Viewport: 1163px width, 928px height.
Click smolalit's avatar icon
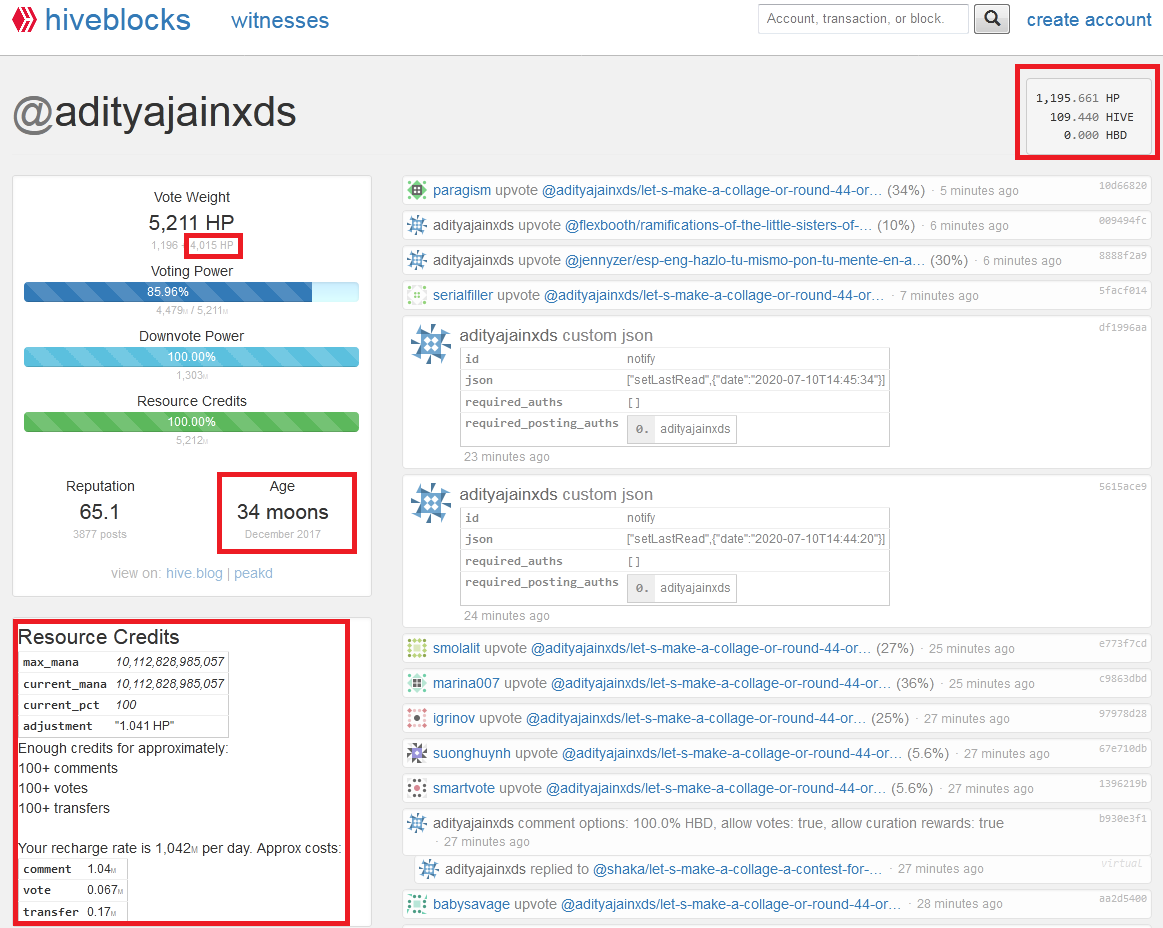coord(416,647)
